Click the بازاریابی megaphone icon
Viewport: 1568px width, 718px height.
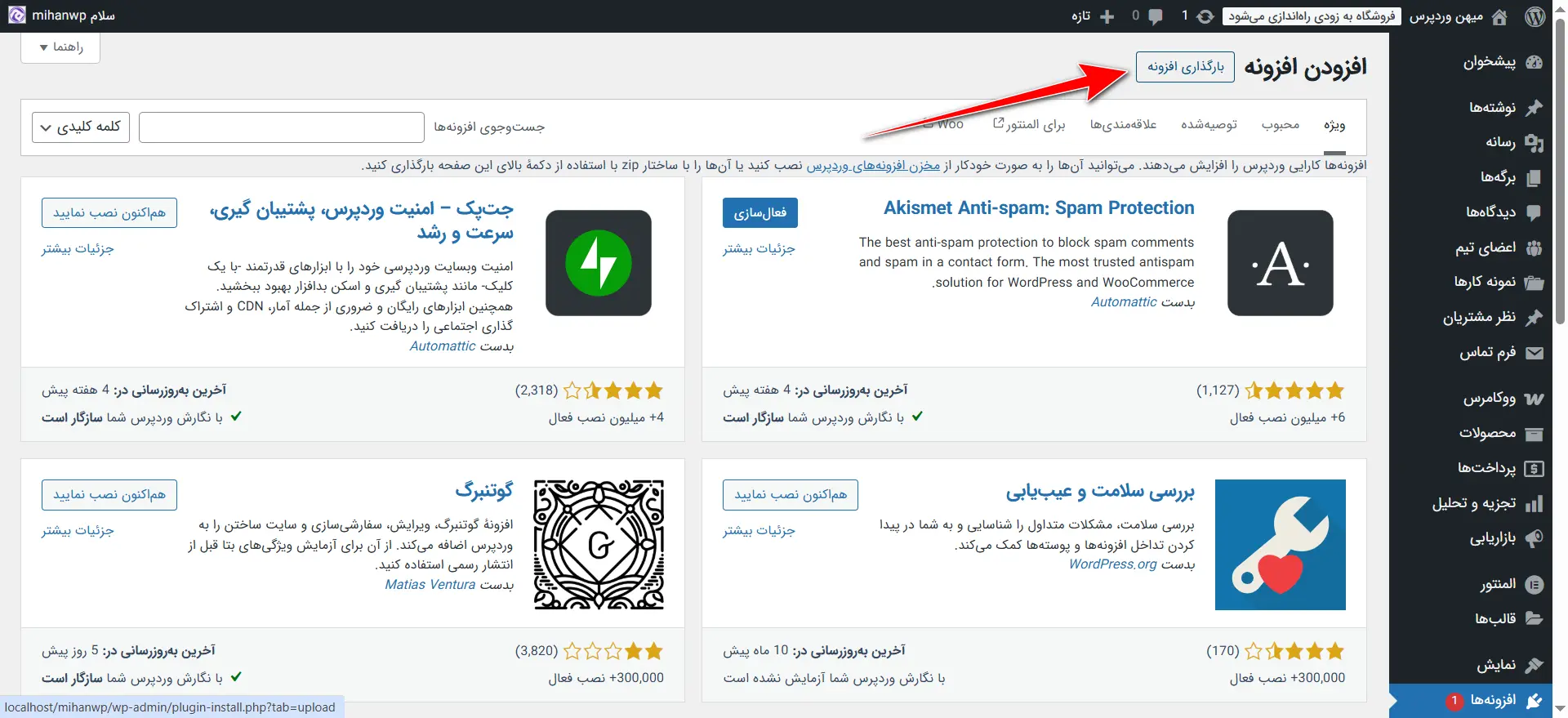pyautogui.click(x=1535, y=538)
